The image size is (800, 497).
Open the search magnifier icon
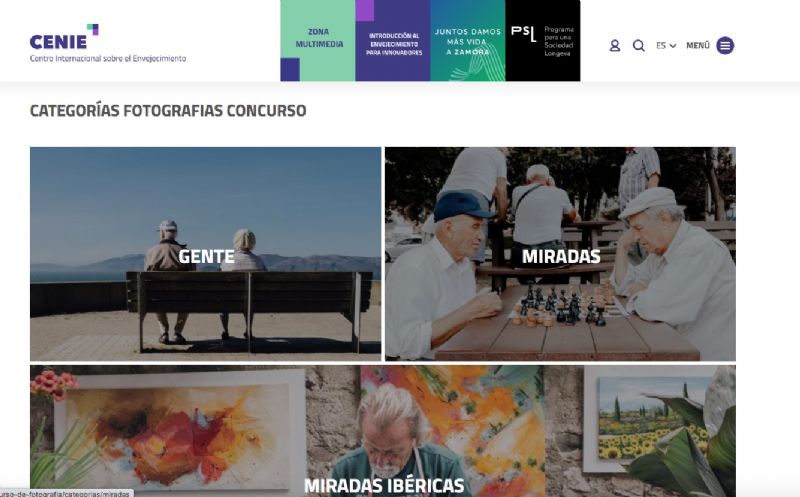[x=638, y=46]
